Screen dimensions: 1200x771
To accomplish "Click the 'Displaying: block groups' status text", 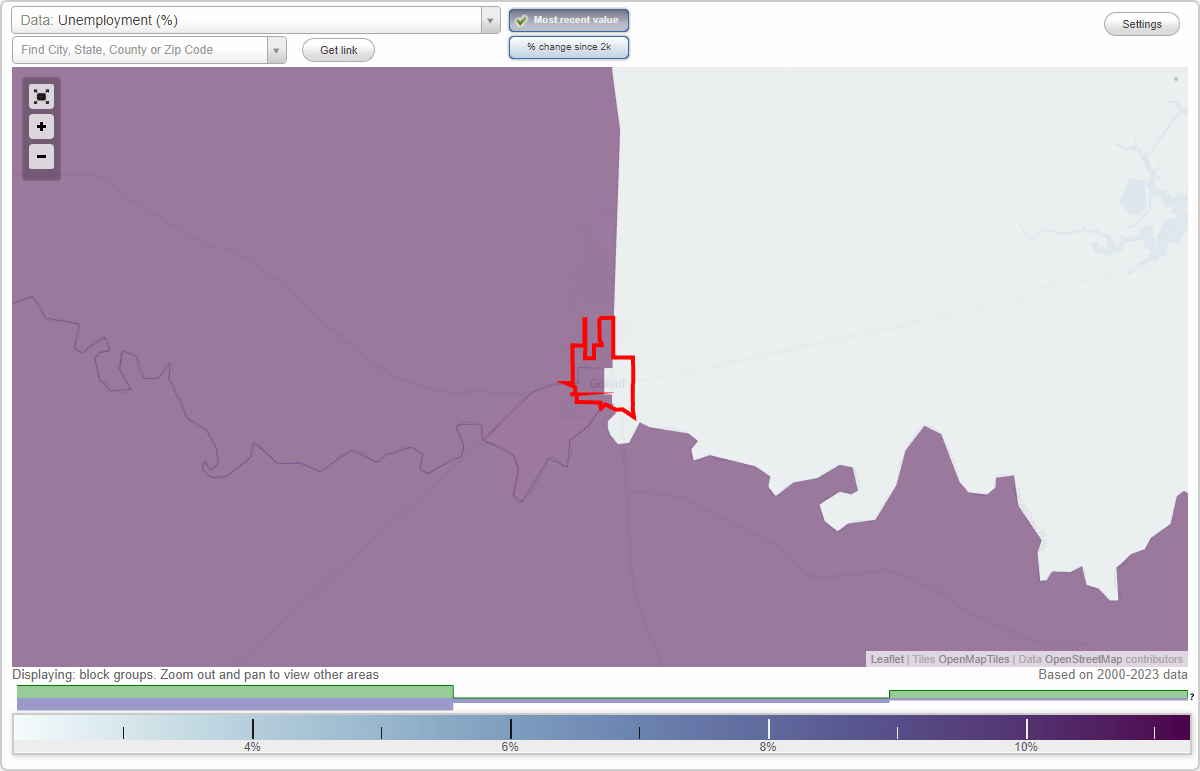I will coord(195,675).
